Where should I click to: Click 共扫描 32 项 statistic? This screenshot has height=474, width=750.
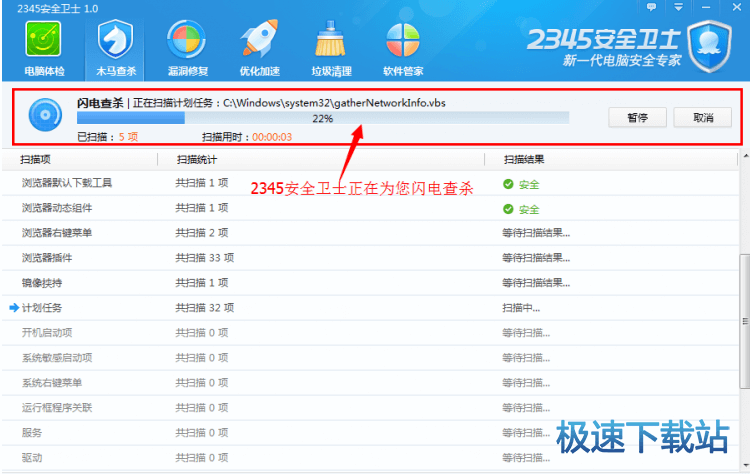coord(205,308)
